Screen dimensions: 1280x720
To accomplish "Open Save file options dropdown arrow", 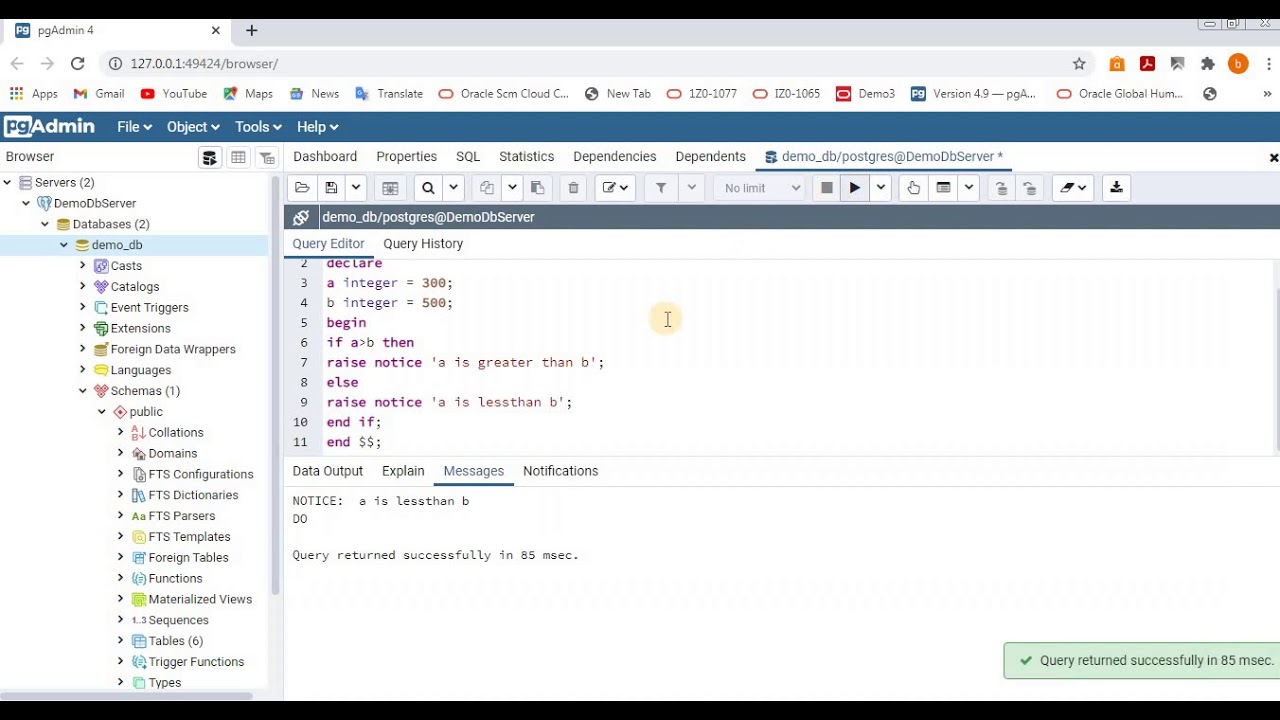I will pos(355,188).
